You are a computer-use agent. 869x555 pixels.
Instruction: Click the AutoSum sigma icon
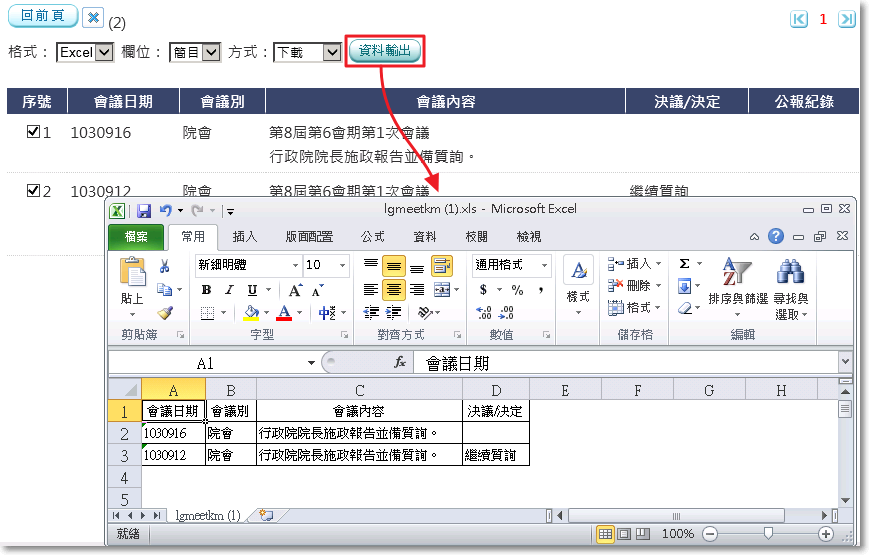pyautogui.click(x=685, y=264)
